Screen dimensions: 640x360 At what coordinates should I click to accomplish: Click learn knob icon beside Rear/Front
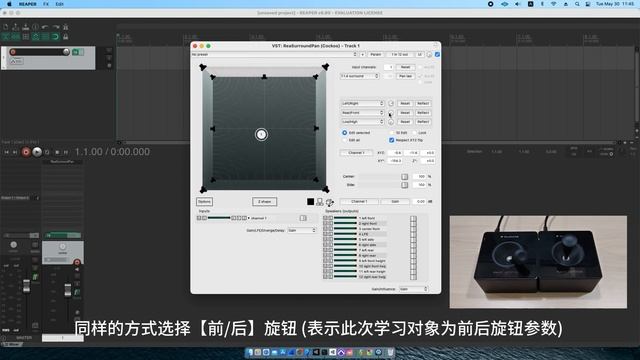click(391, 113)
